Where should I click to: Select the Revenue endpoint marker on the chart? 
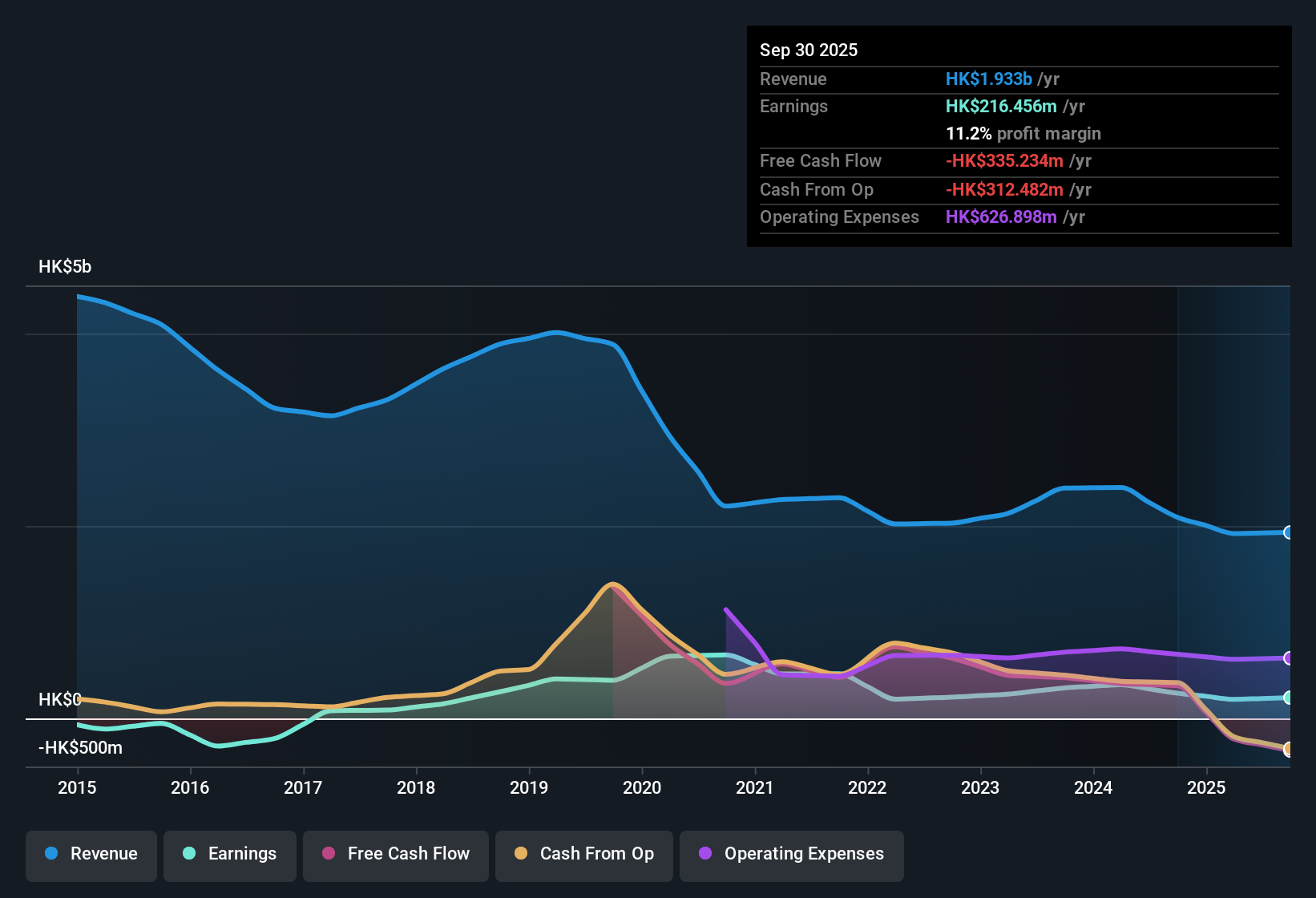1289,532
